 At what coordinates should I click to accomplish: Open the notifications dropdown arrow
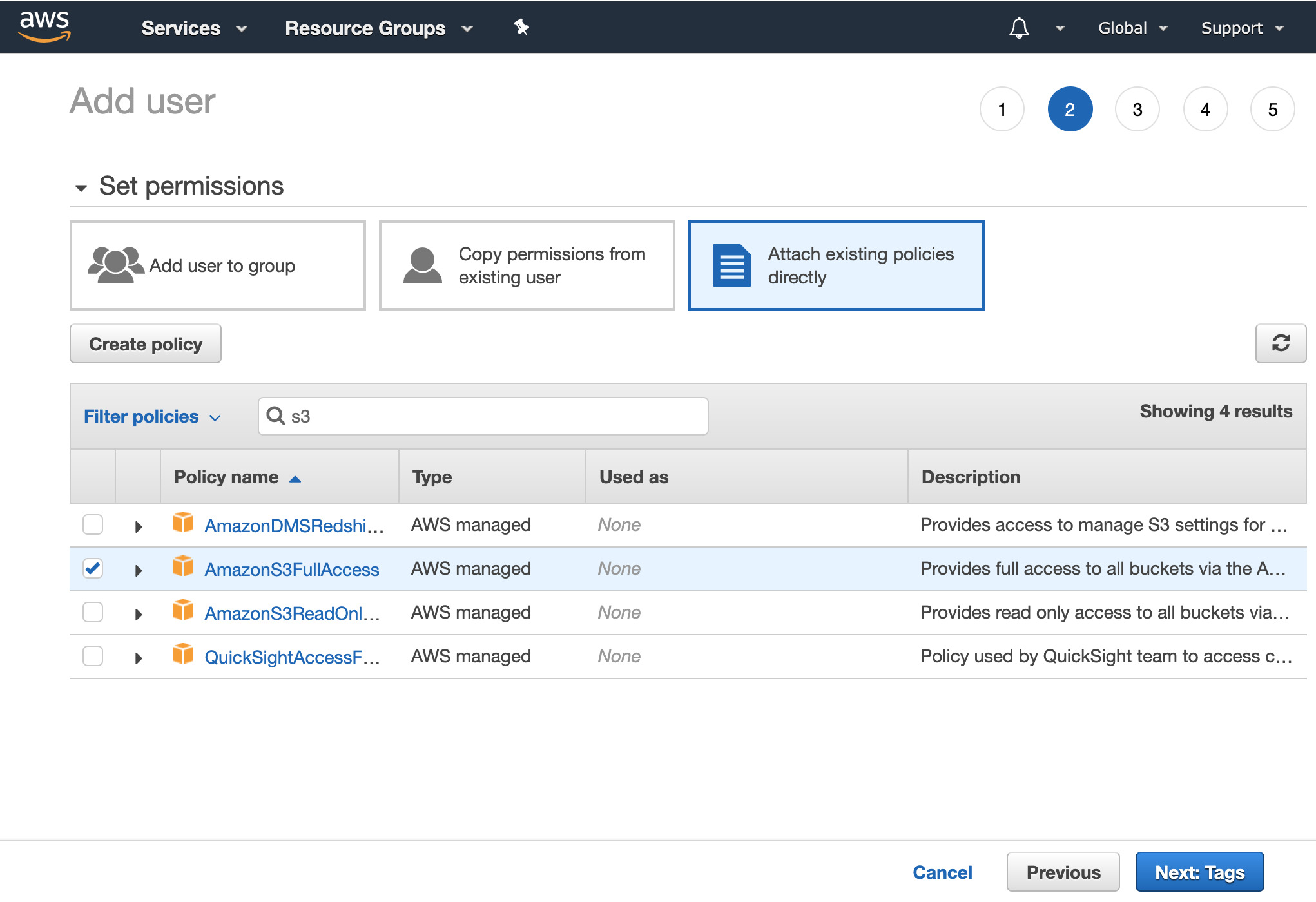point(1060,28)
